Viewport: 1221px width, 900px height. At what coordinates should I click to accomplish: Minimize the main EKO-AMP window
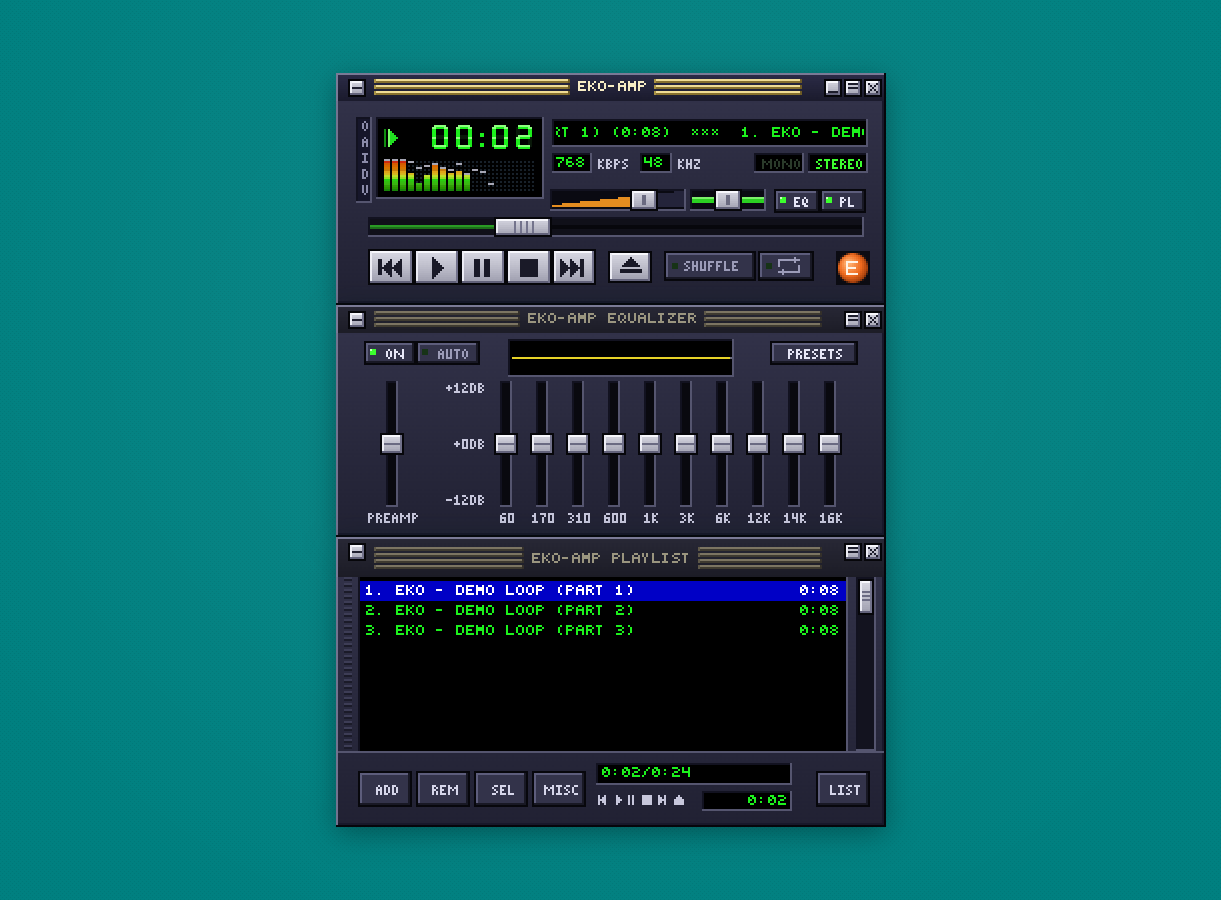pos(833,87)
